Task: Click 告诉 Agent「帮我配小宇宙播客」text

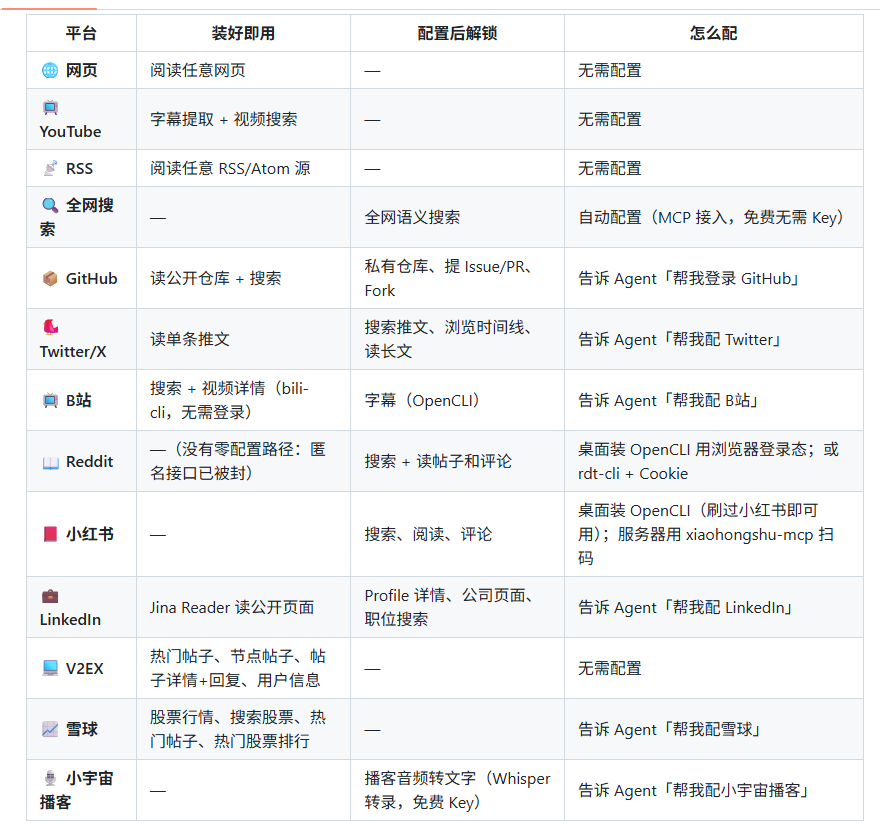Action: click(x=693, y=790)
